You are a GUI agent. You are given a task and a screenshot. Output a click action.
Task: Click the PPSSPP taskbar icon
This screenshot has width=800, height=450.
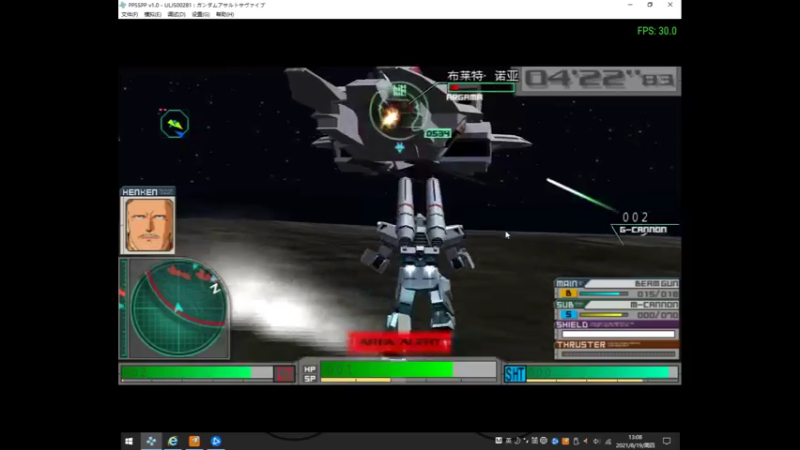pos(151,441)
